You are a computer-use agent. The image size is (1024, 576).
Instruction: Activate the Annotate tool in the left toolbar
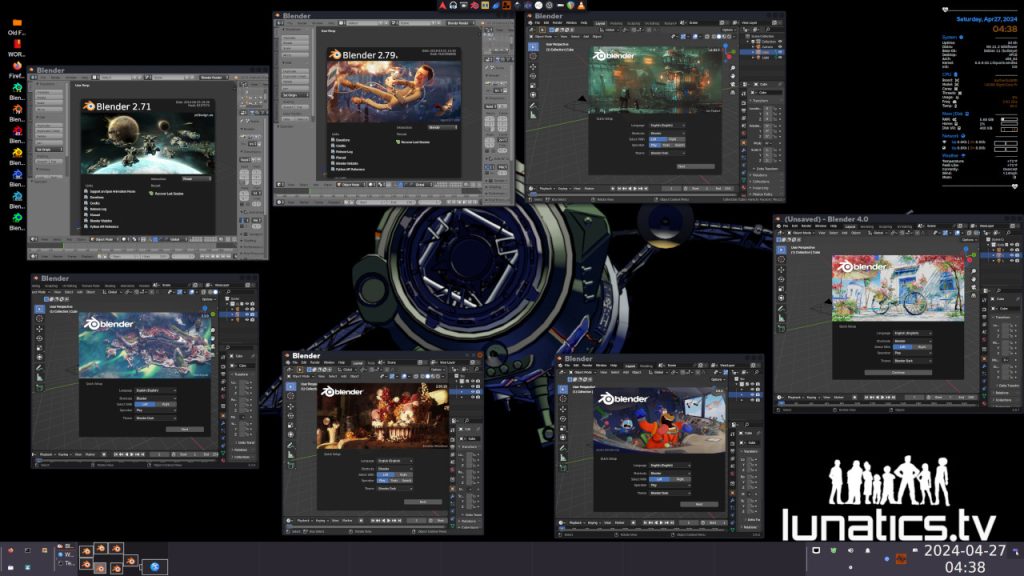point(780,306)
